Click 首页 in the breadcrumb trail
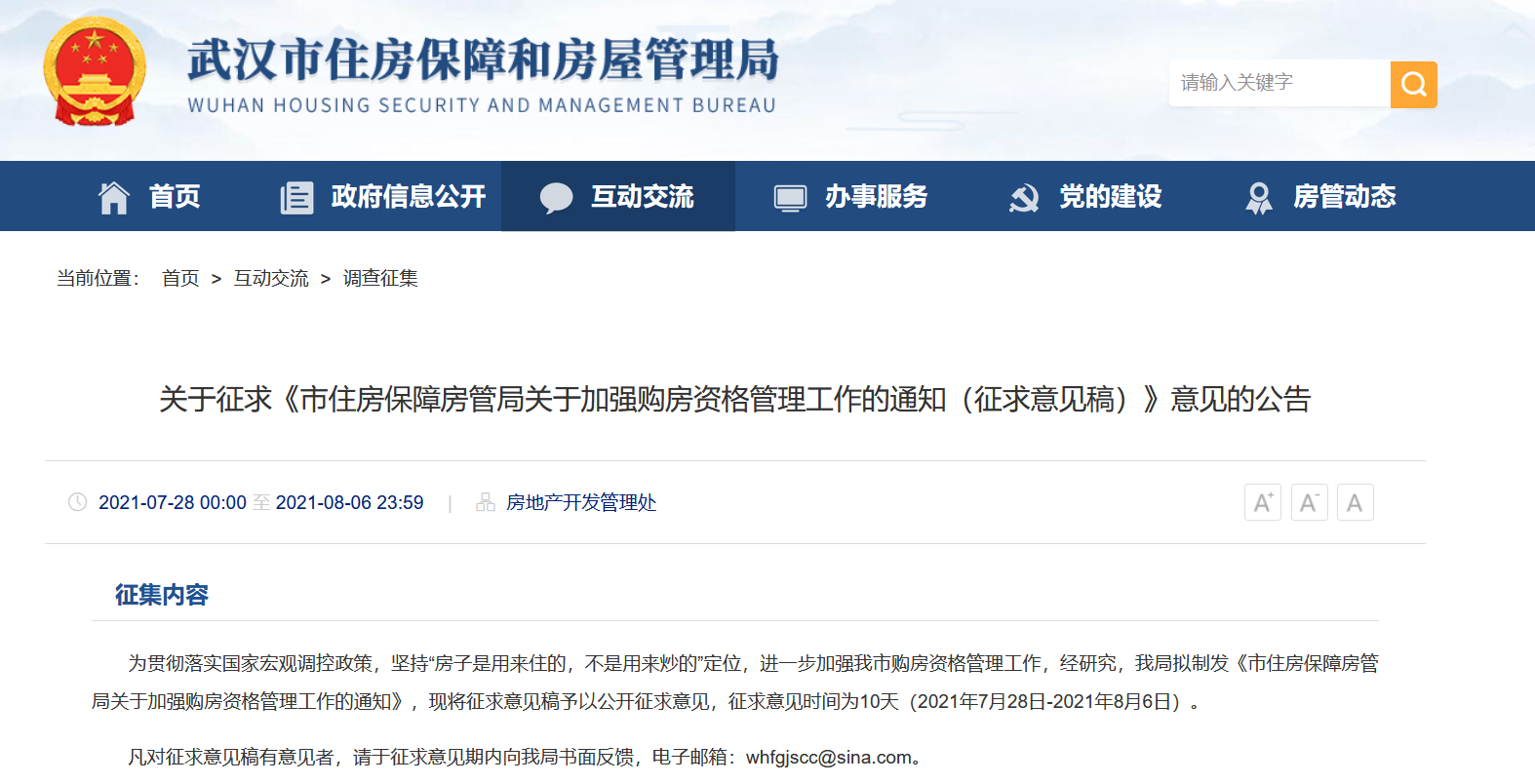Viewport: 1535px width, 784px height. [180, 279]
